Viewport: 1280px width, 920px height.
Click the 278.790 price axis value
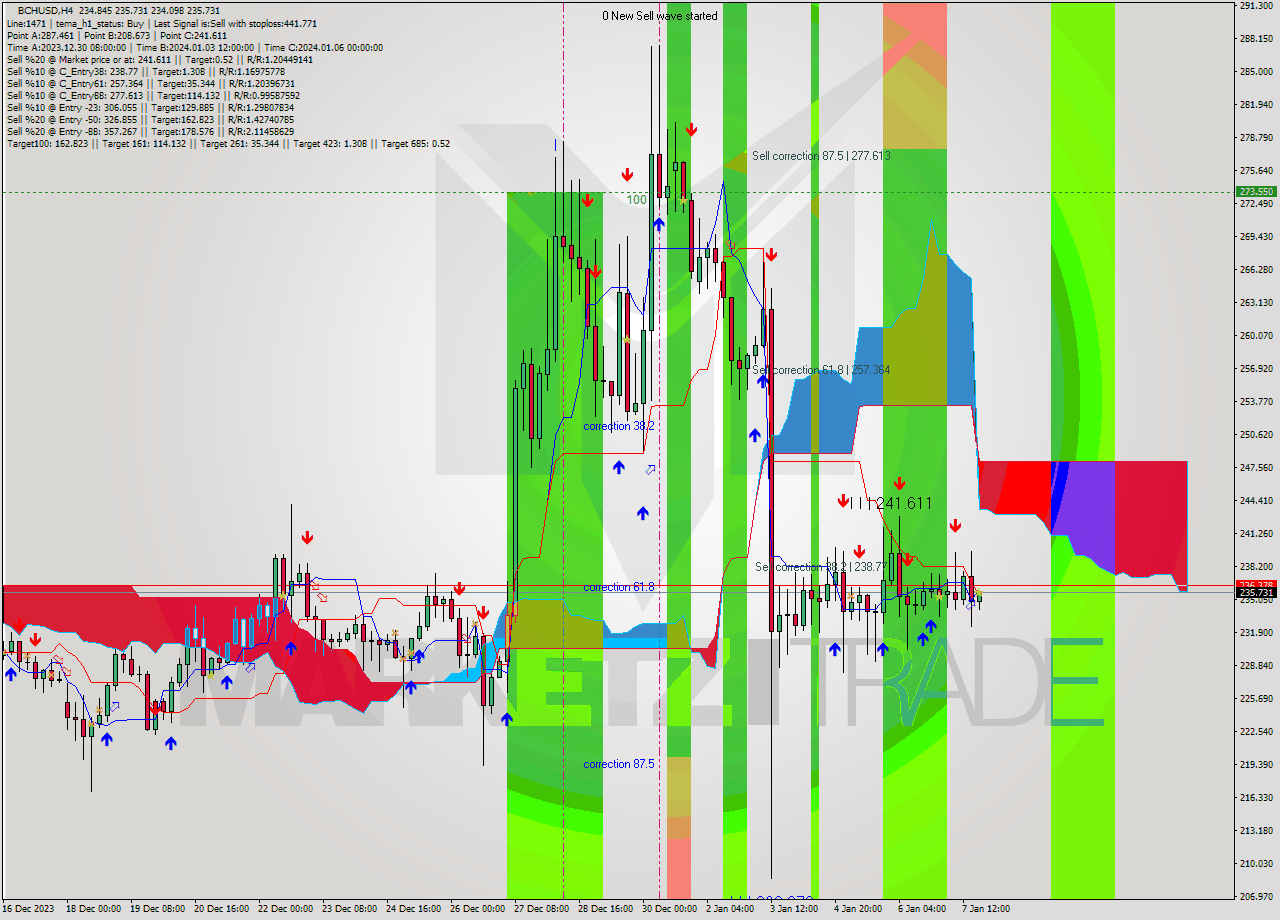1256,138
